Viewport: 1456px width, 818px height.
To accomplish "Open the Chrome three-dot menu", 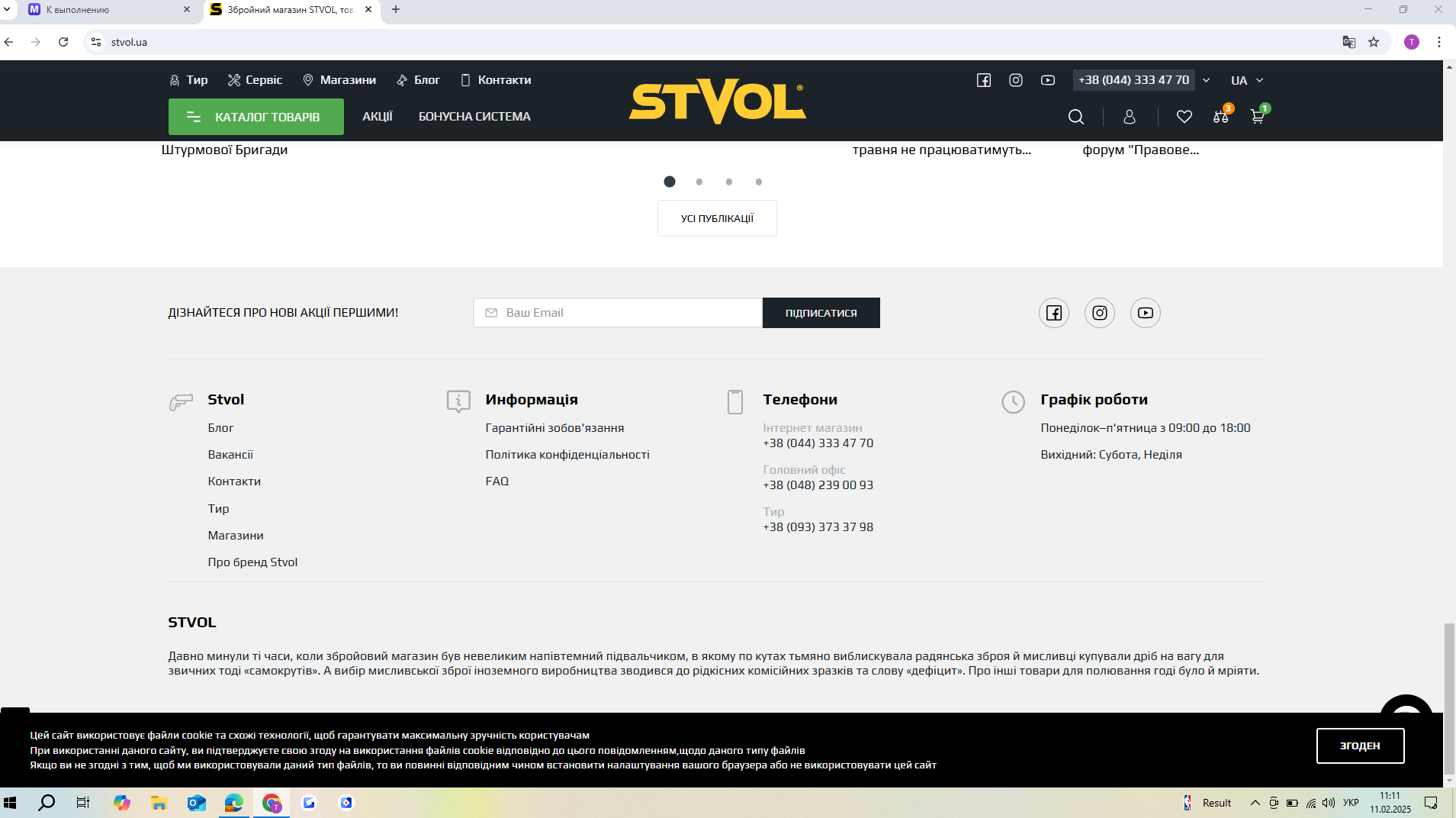I will click(x=1439, y=42).
